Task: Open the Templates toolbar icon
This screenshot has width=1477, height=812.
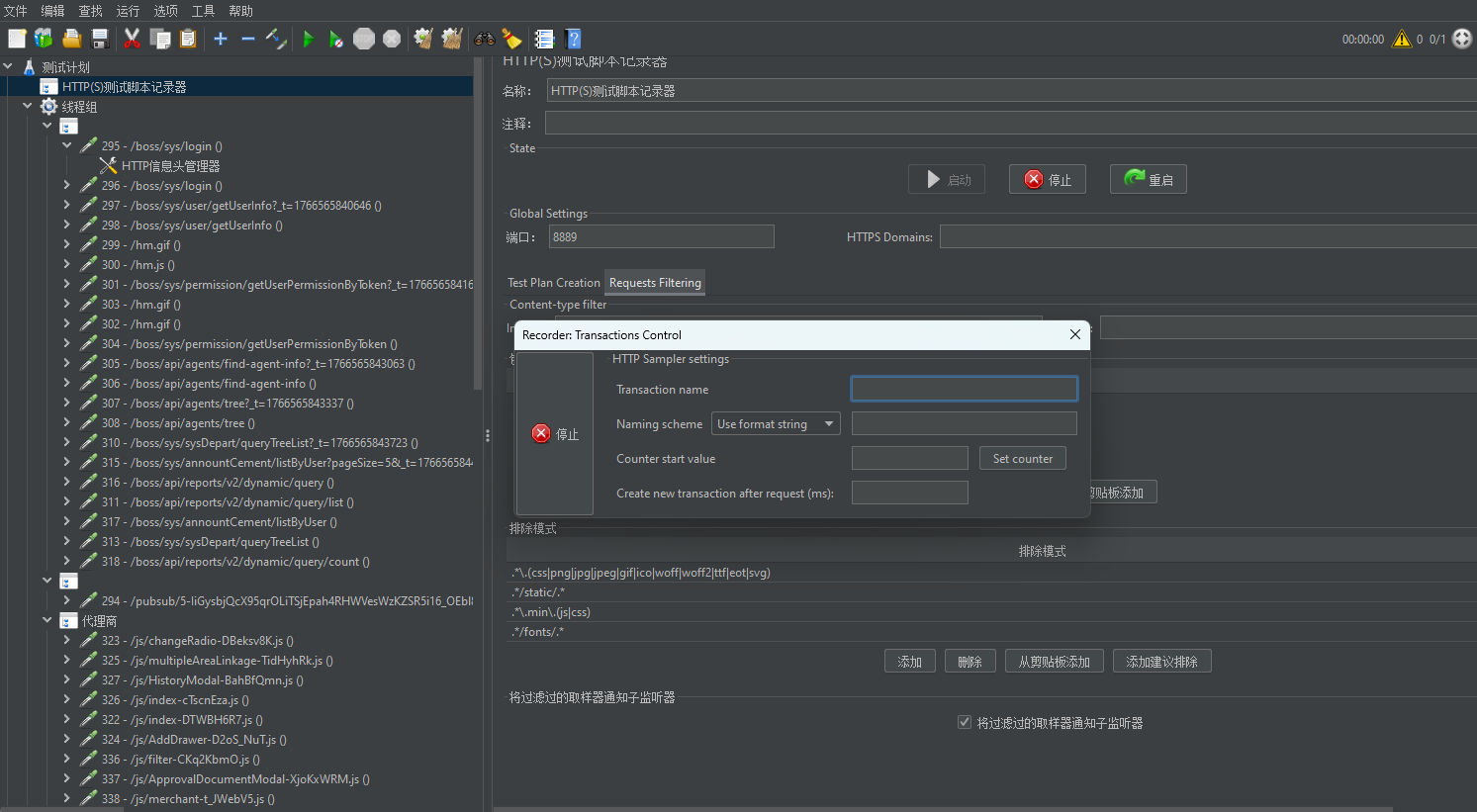Action: [x=44, y=39]
